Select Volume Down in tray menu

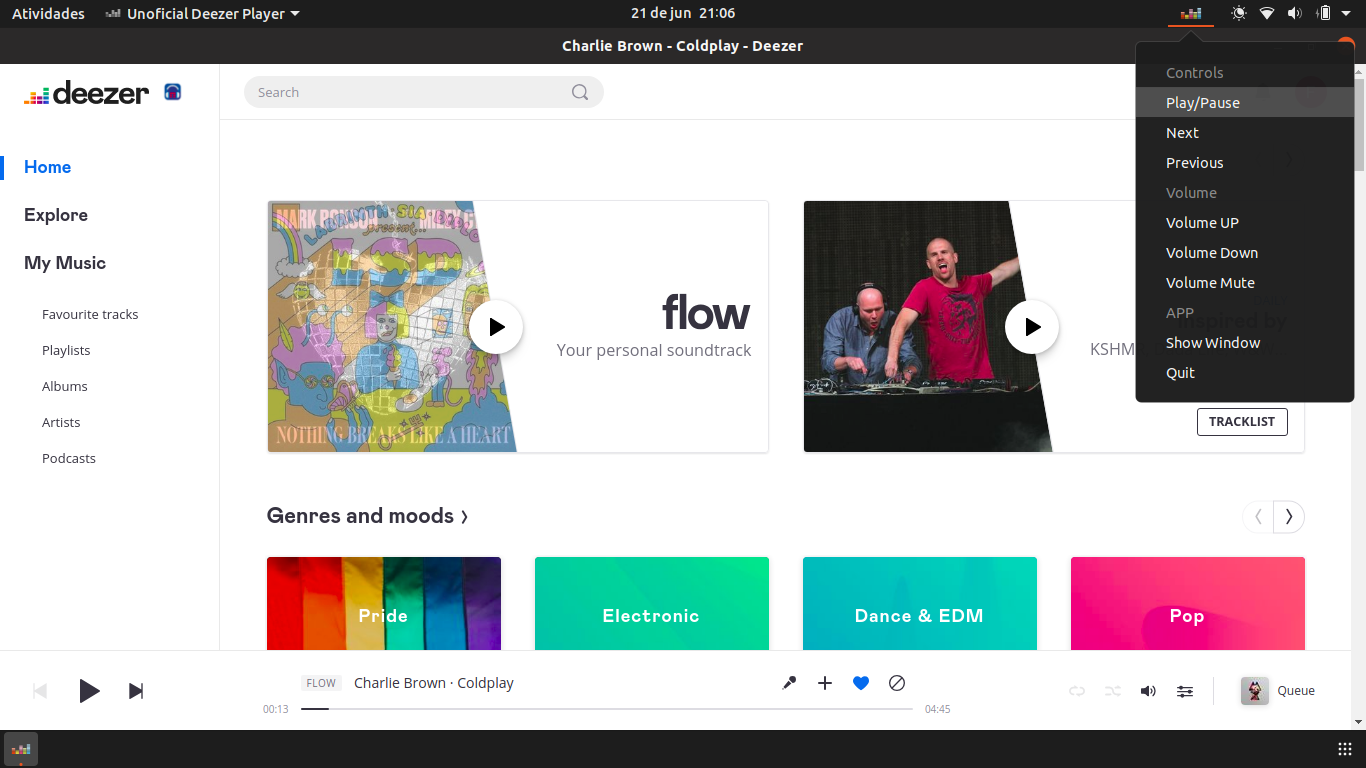[x=1245, y=253]
